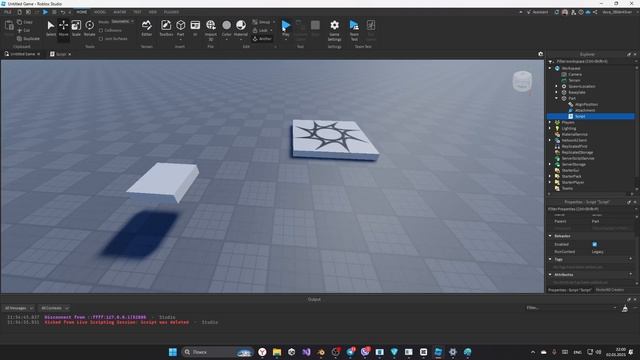The height and width of the screenshot is (360, 640).
Task: Expand the Players service node
Action: [550, 122]
